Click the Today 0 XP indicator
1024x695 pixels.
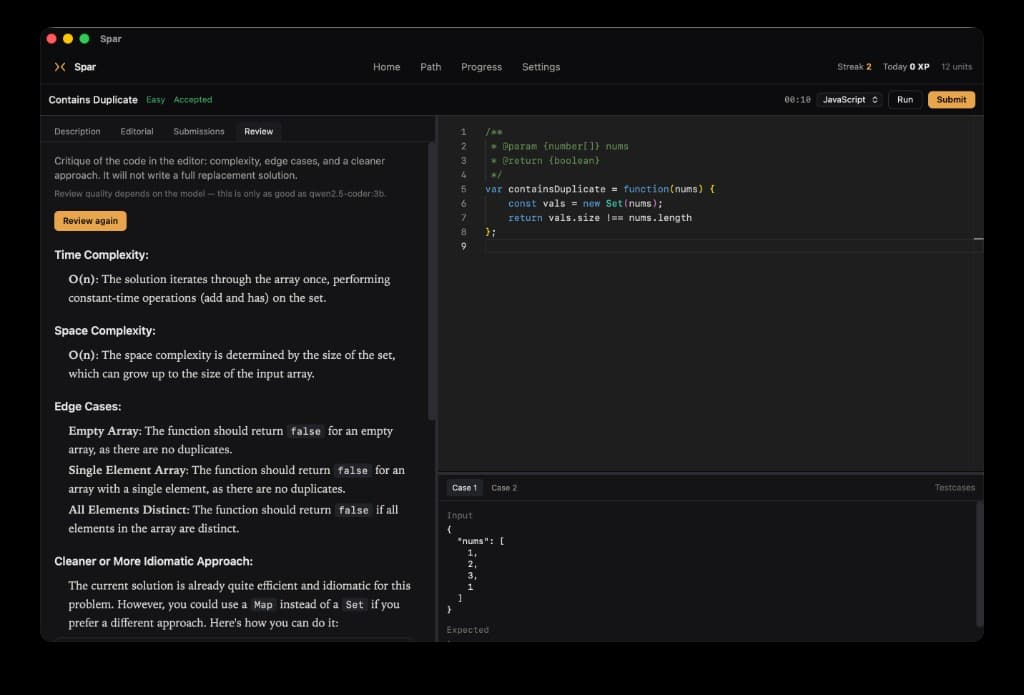tap(906, 67)
